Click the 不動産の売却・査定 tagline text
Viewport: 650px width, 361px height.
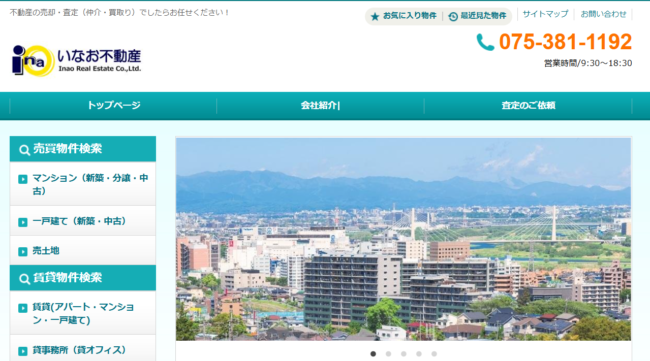point(119,13)
